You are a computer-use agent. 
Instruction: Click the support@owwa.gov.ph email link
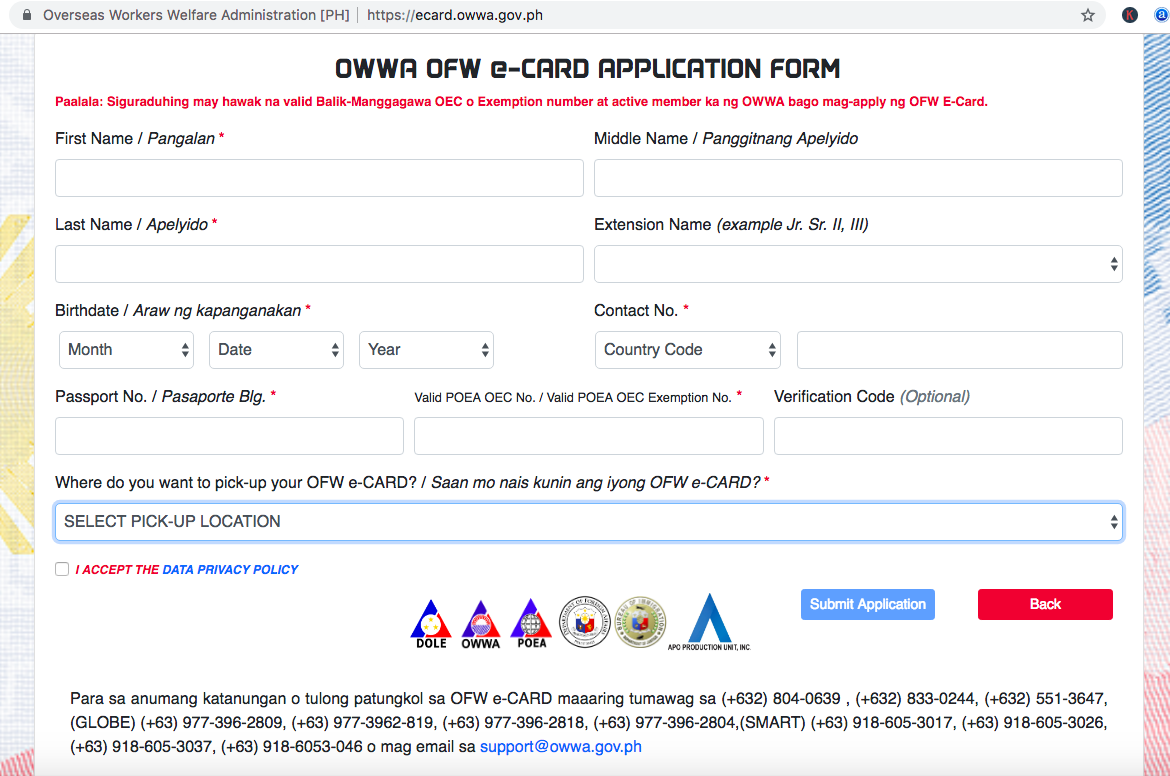560,746
